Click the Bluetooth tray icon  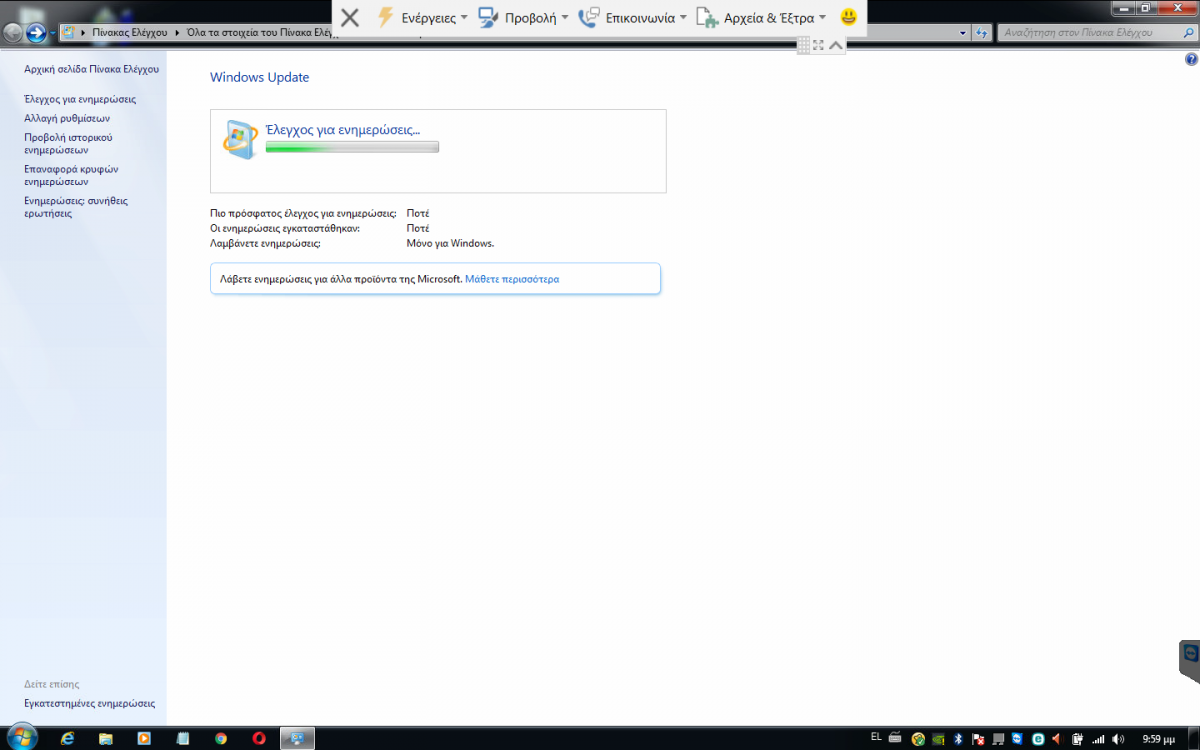coord(958,739)
